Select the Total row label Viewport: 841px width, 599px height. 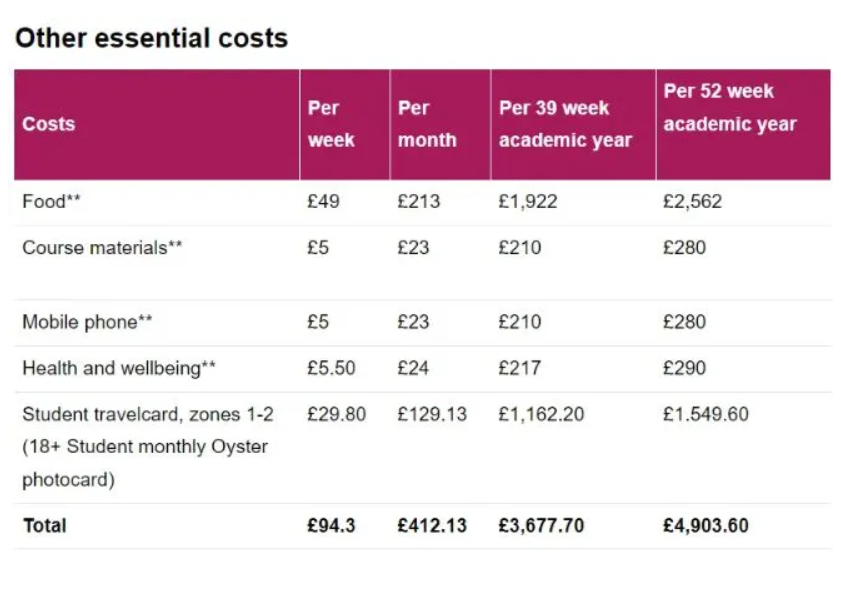coord(45,526)
